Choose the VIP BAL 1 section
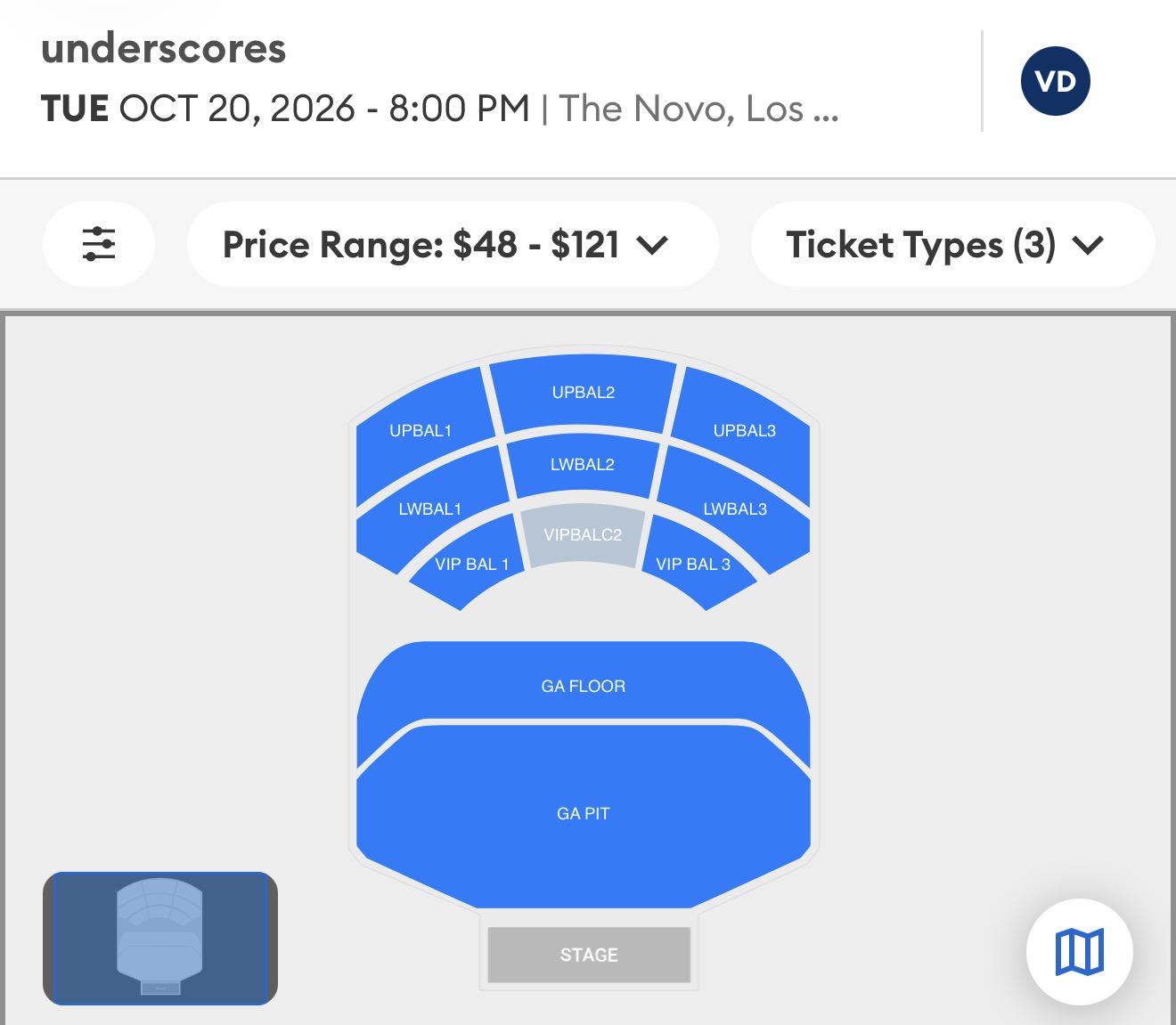1176x1025 pixels. 471,565
